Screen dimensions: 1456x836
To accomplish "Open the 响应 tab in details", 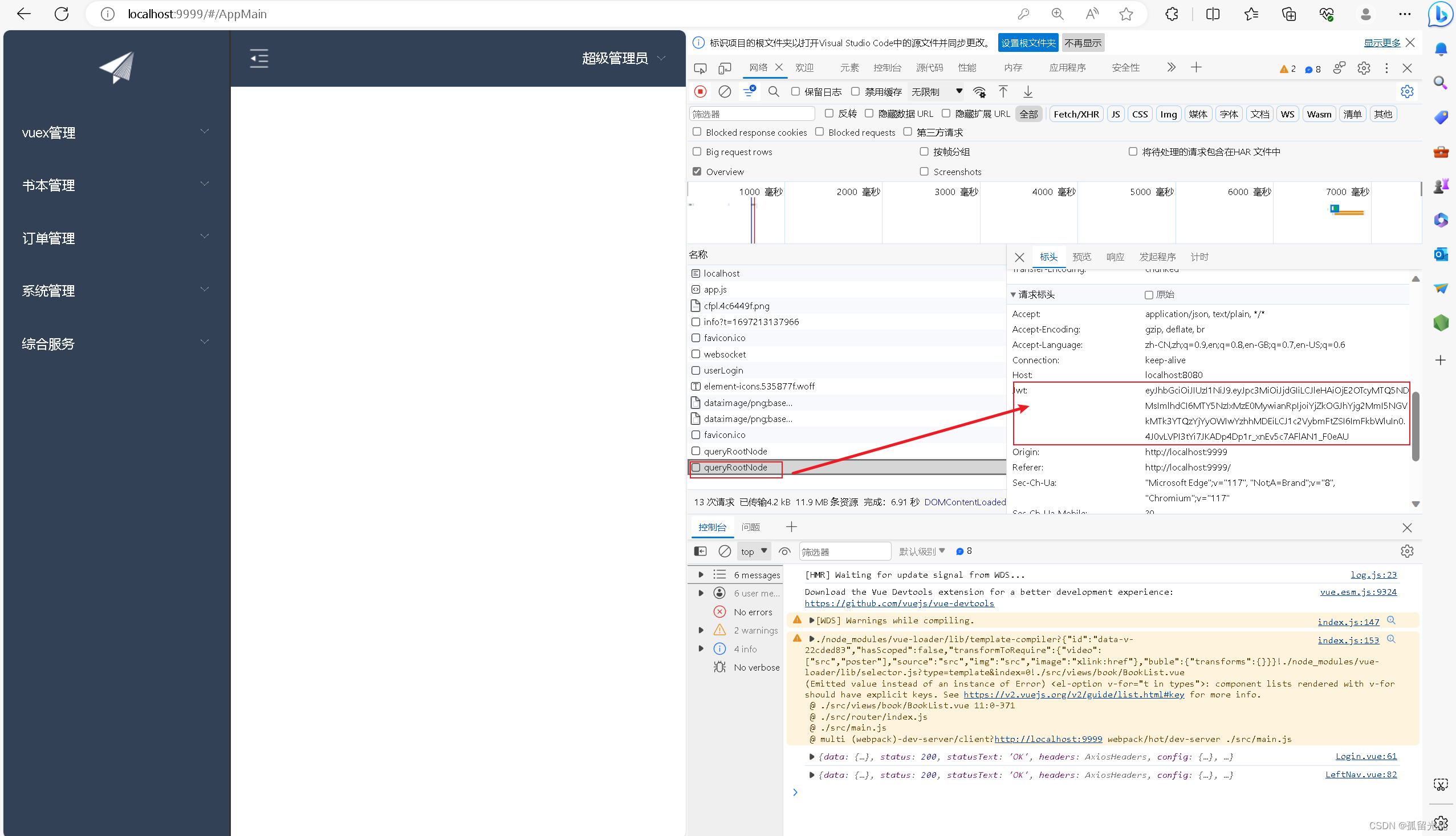I will click(x=1115, y=257).
